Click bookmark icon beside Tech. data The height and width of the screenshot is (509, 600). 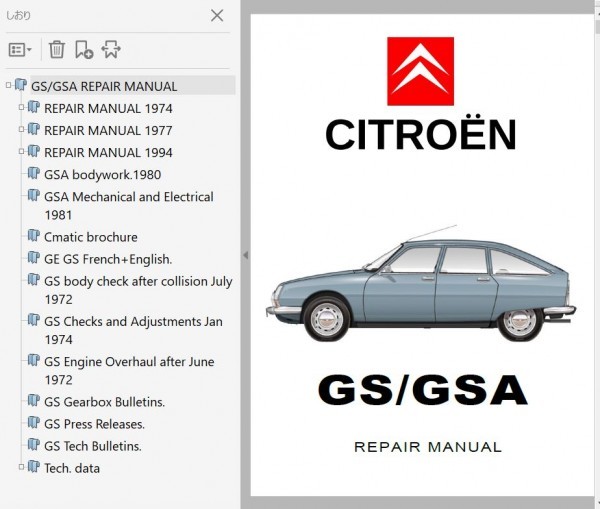coord(34,467)
